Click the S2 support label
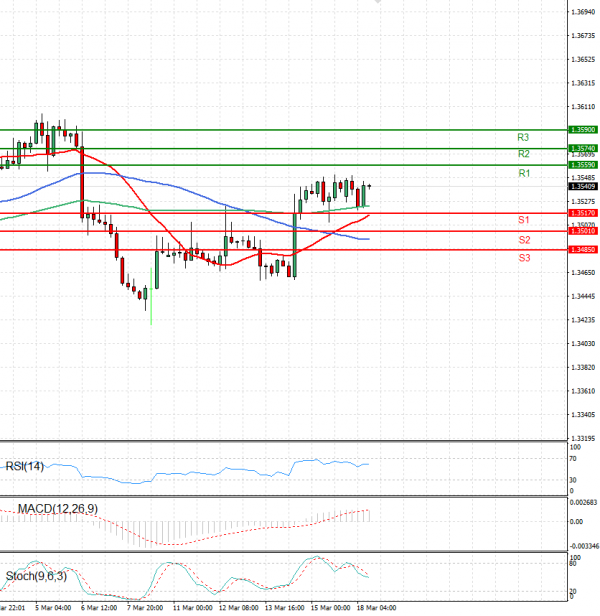Image resolution: width=600 pixels, height=616 pixels. point(524,240)
